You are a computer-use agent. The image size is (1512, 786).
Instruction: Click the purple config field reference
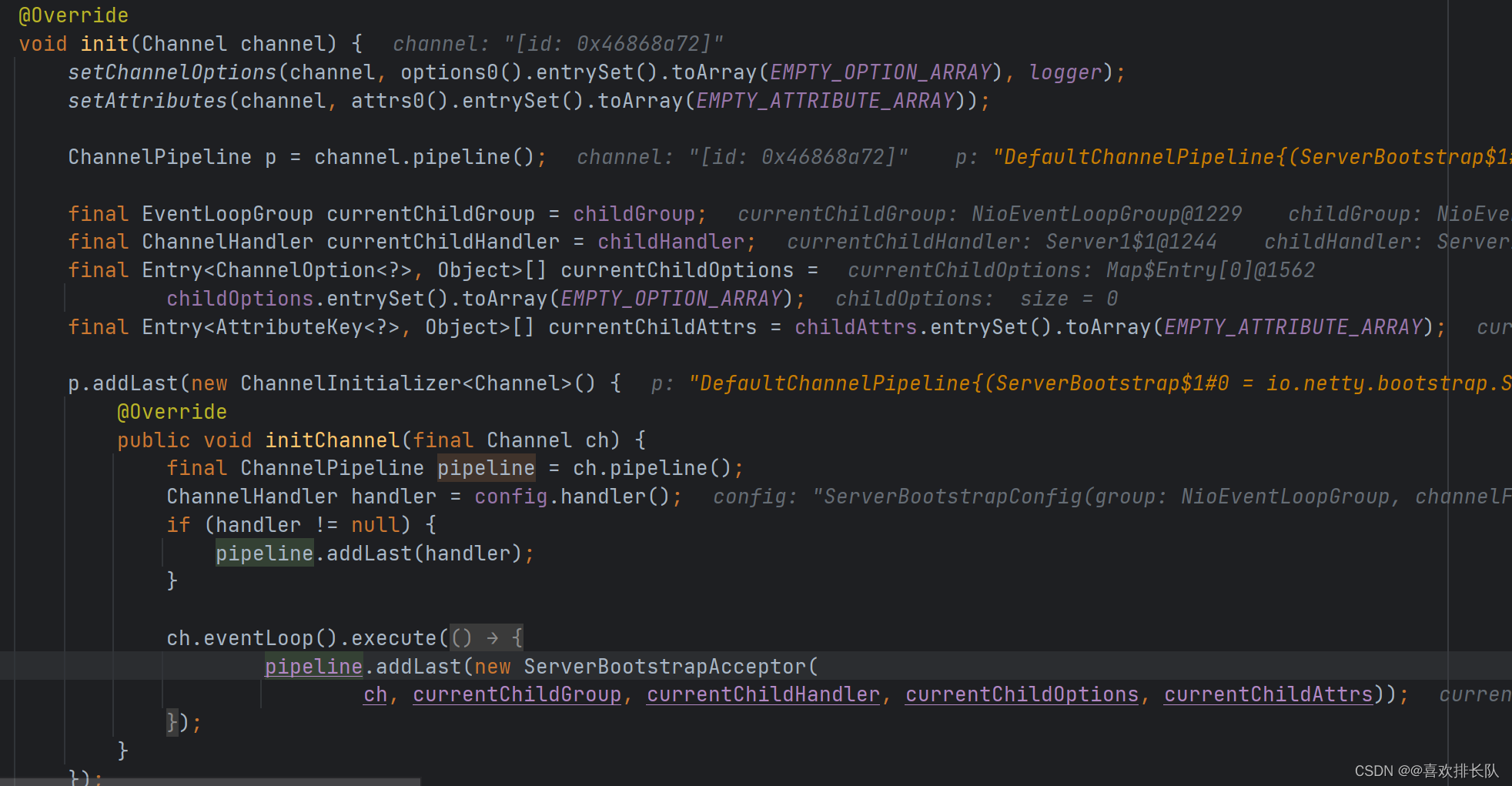coord(510,497)
